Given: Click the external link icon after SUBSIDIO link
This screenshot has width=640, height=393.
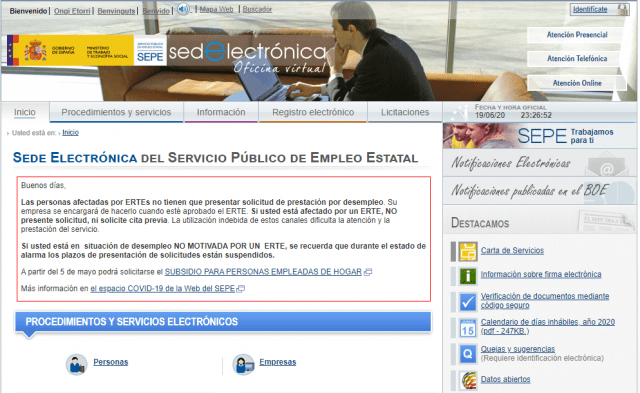Looking at the screenshot, I should [x=368, y=272].
